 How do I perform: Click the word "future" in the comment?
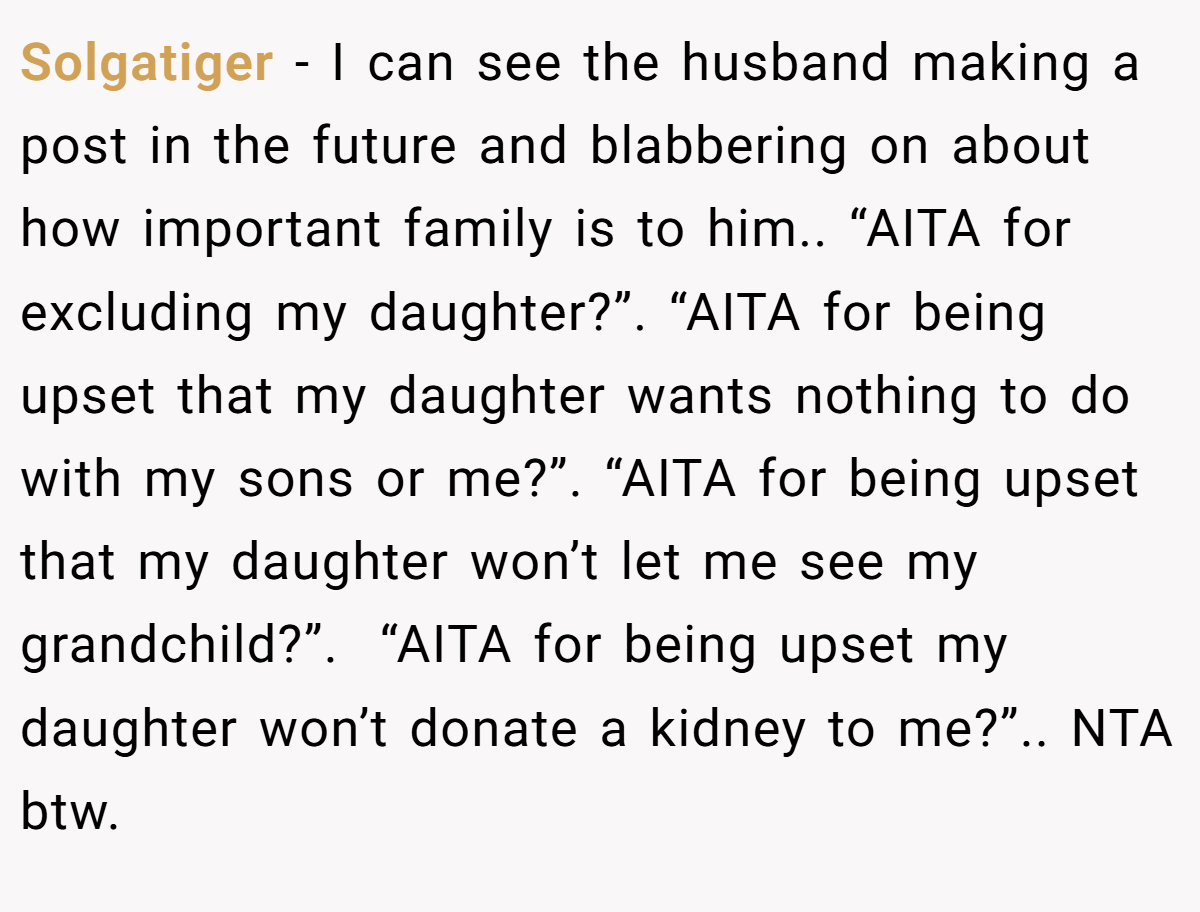[385, 147]
